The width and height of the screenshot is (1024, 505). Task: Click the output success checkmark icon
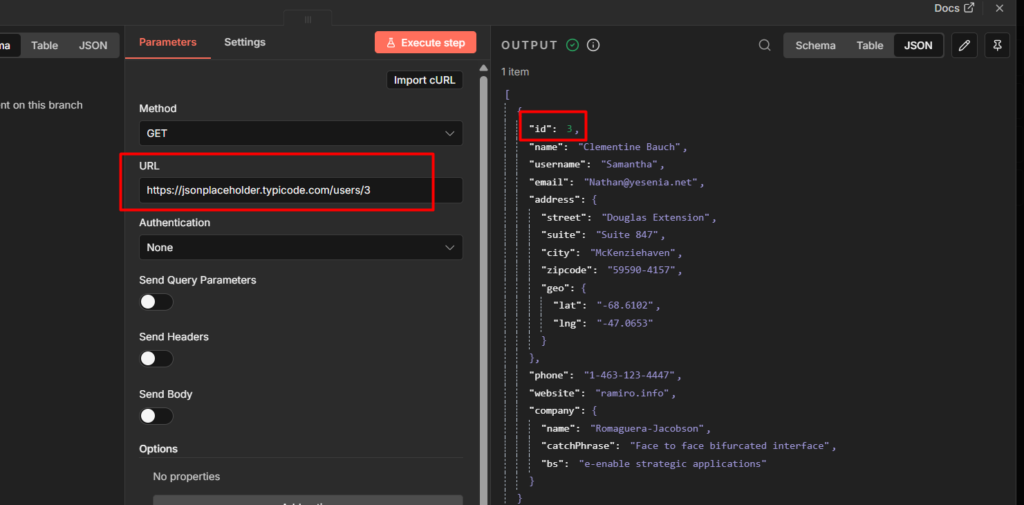(x=573, y=45)
